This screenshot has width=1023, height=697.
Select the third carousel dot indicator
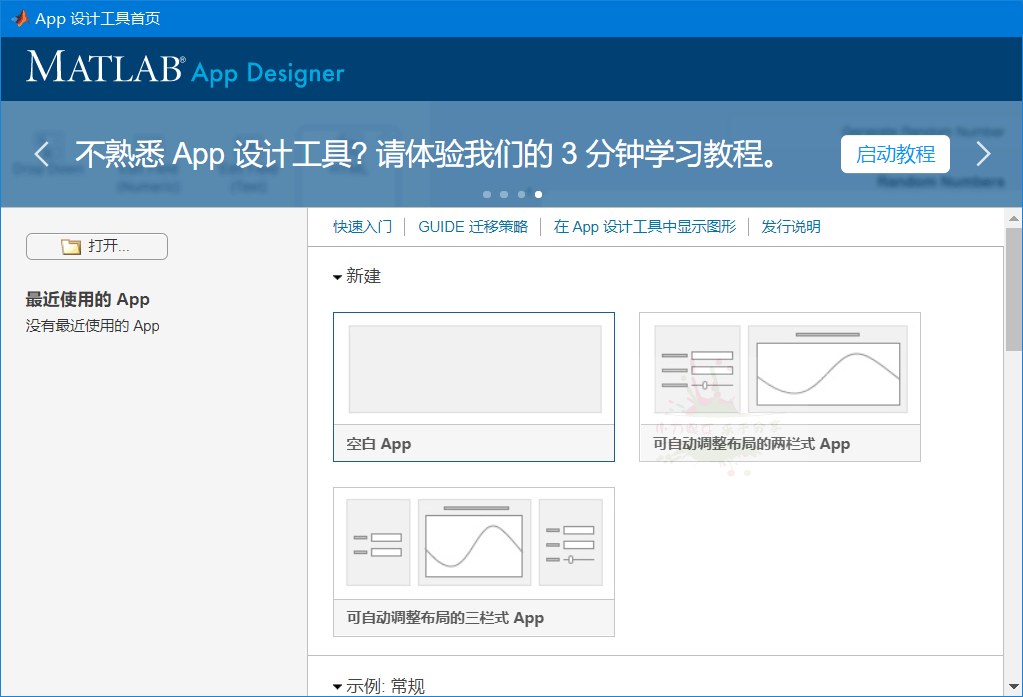pyautogui.click(x=521, y=194)
